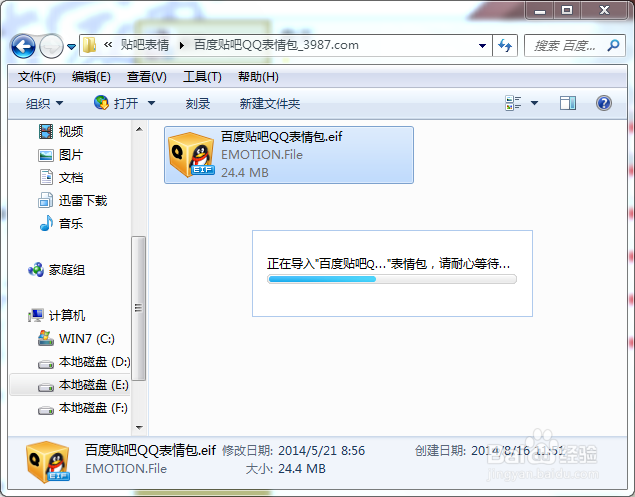Click 本地磁盘 (F:) drive icon

click(x=46, y=411)
